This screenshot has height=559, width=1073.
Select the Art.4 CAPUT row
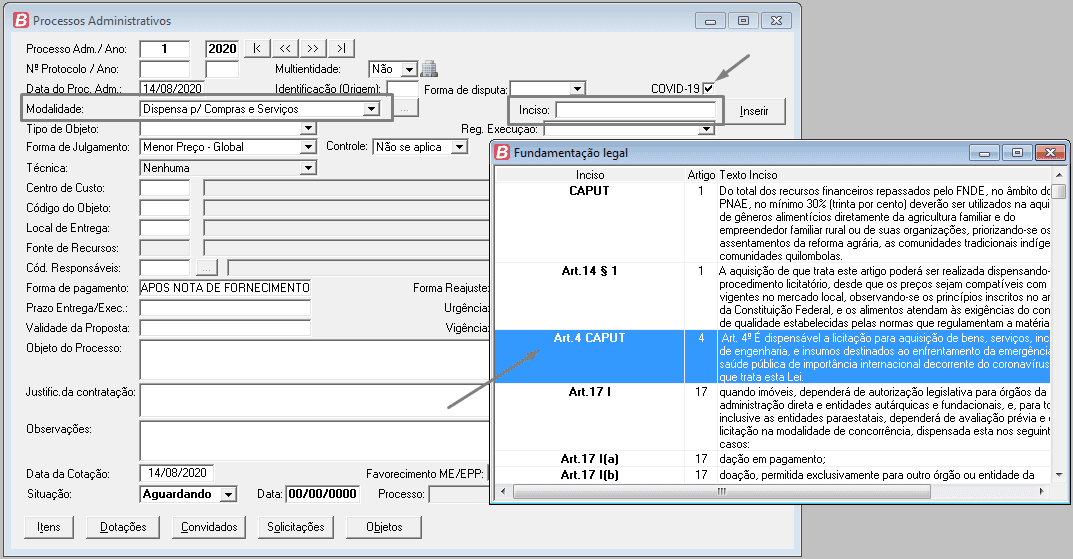[590, 339]
